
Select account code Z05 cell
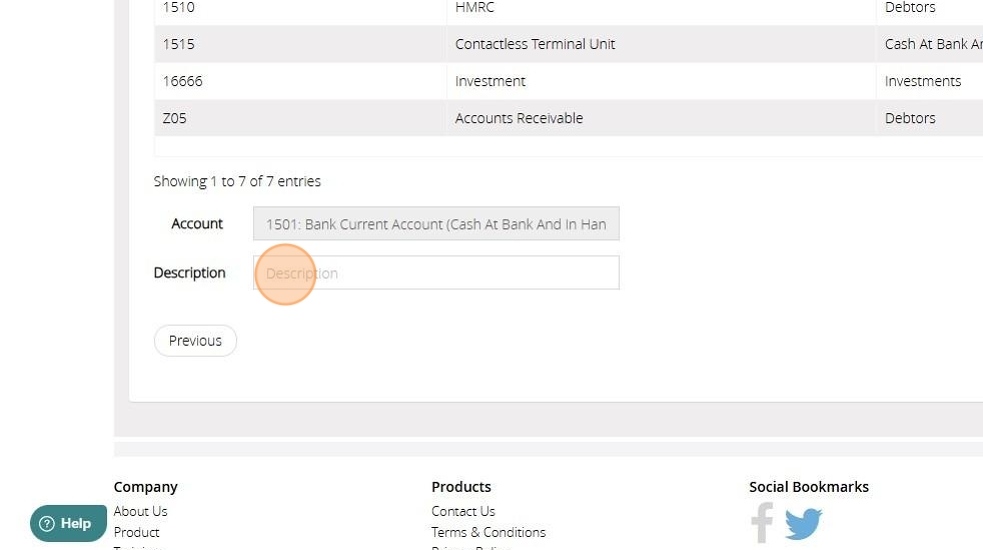(175, 118)
